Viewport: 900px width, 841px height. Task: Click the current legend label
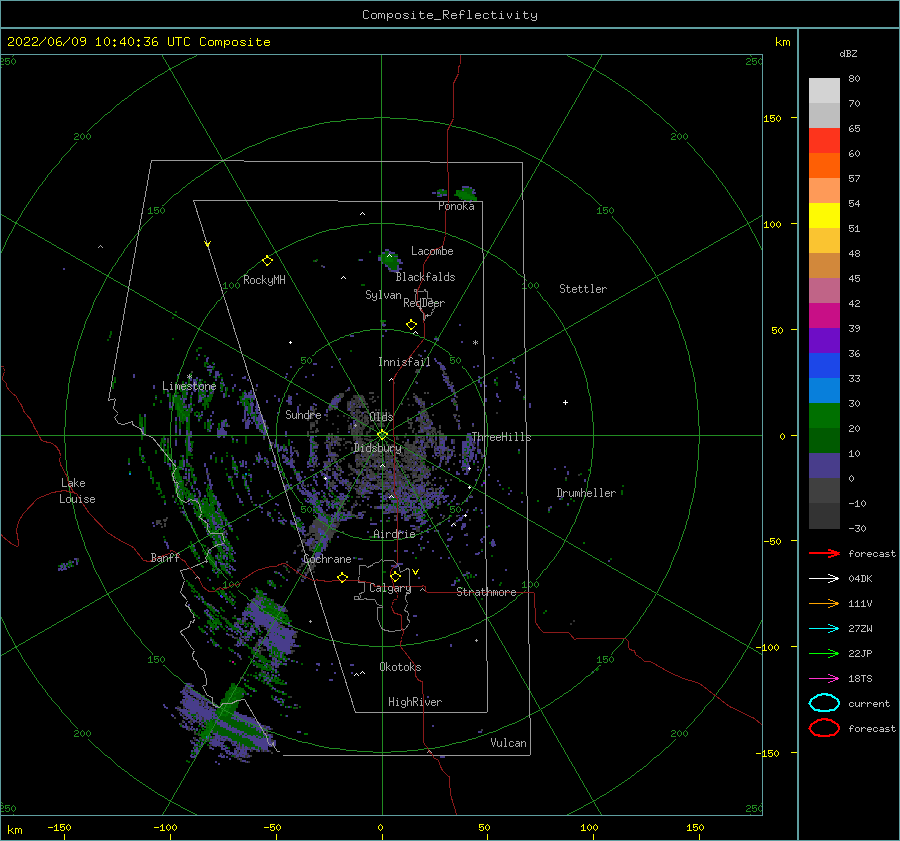click(869, 703)
